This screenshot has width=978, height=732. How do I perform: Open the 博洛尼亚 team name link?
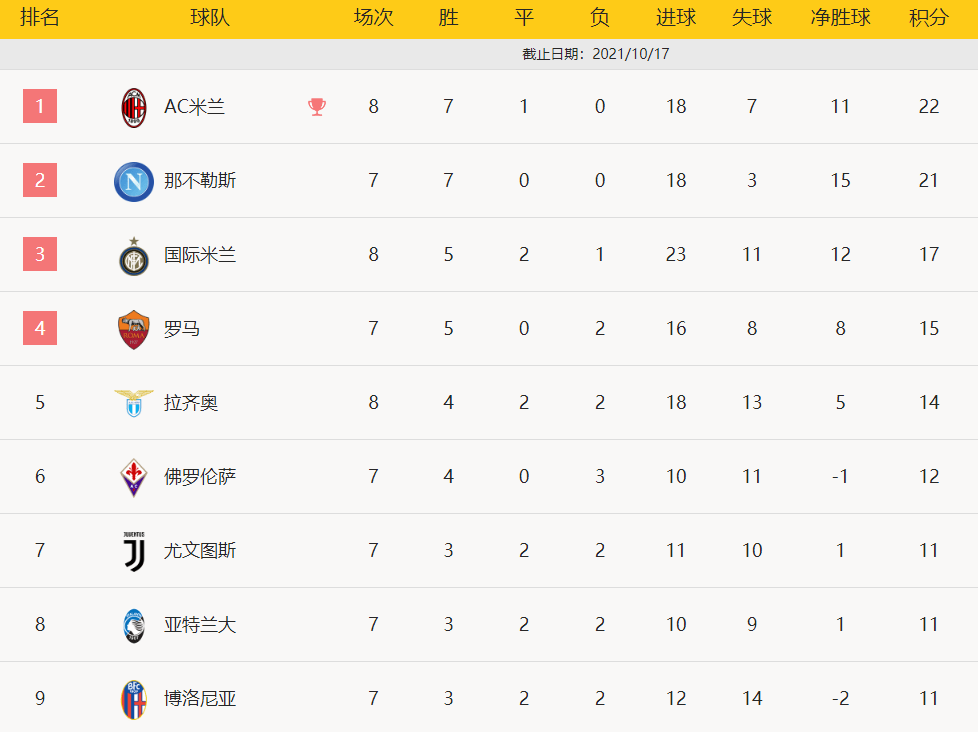pyautogui.click(x=200, y=698)
